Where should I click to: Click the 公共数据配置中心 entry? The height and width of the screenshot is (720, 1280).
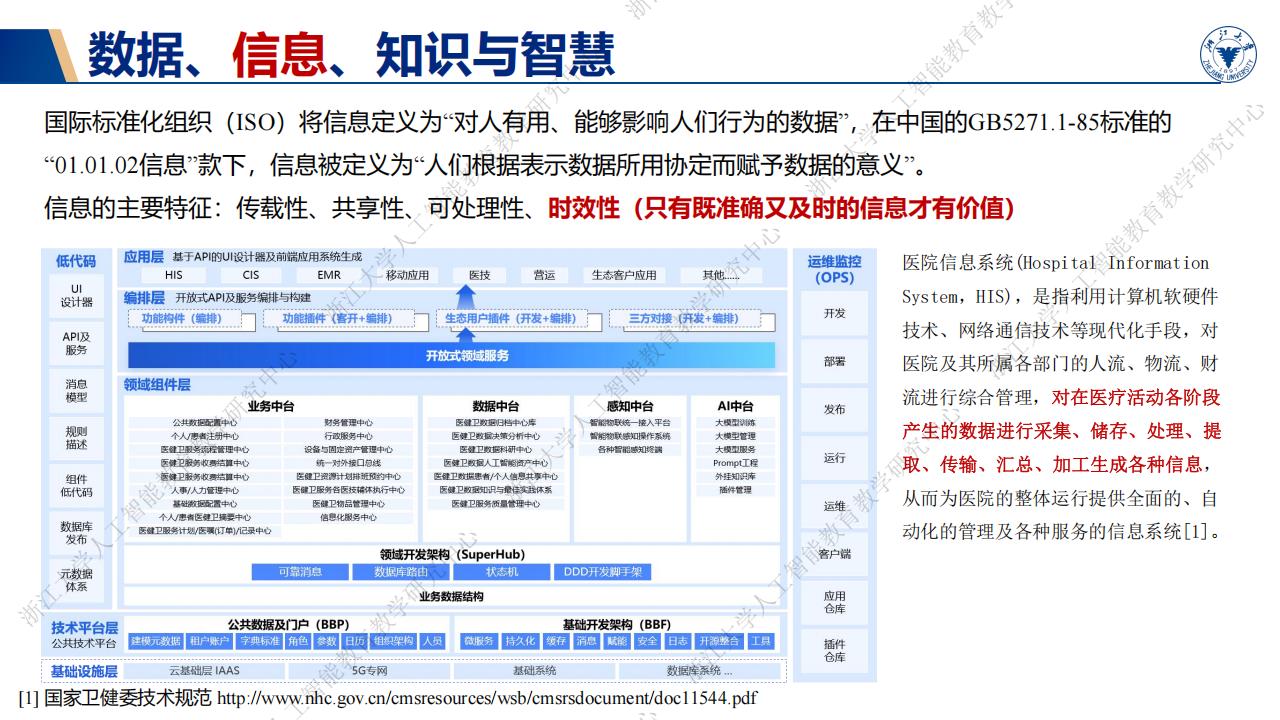[x=204, y=422]
